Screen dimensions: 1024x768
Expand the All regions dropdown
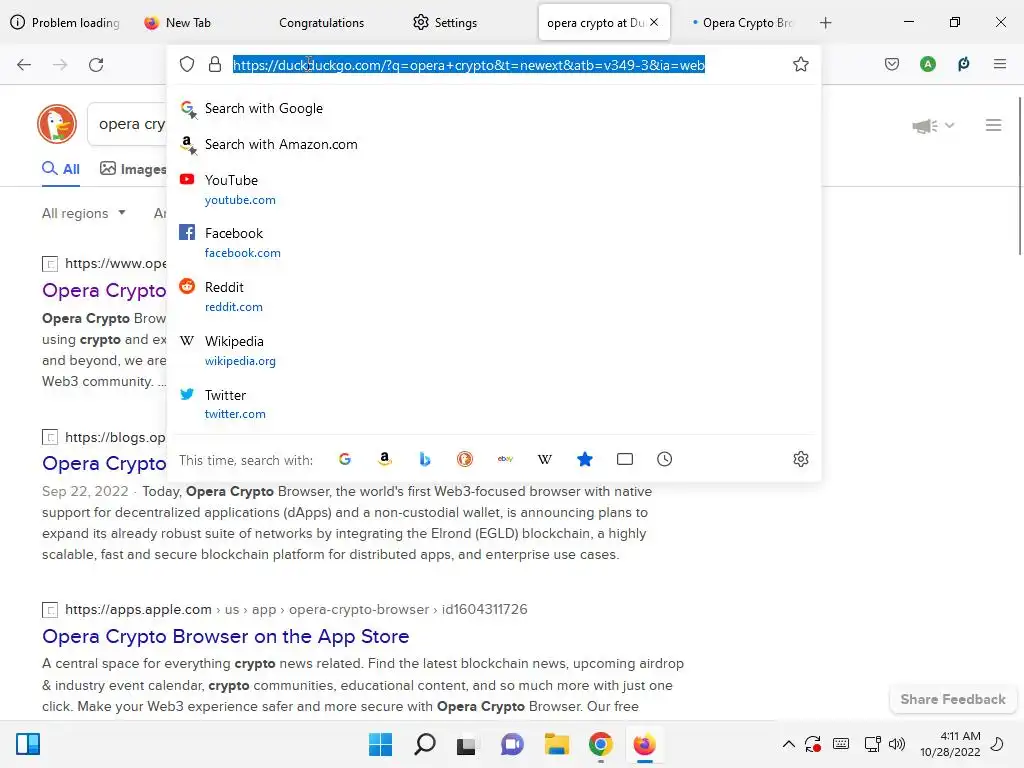84,213
